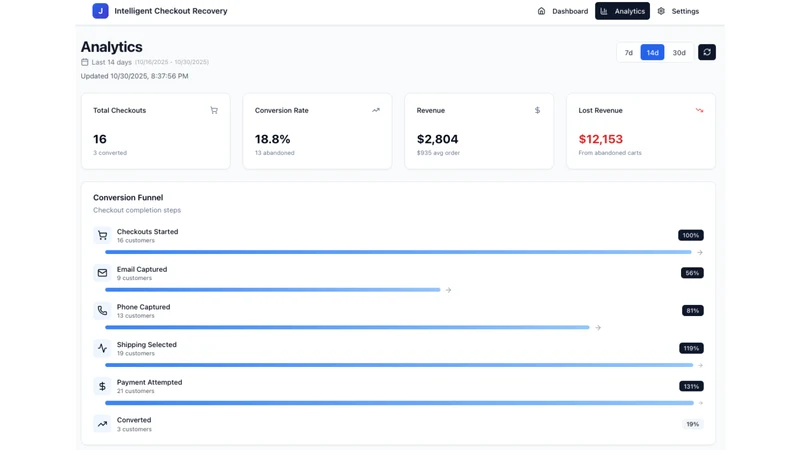The image size is (800, 450).
Task: Click the Shipping Selected label
Action: point(146,344)
